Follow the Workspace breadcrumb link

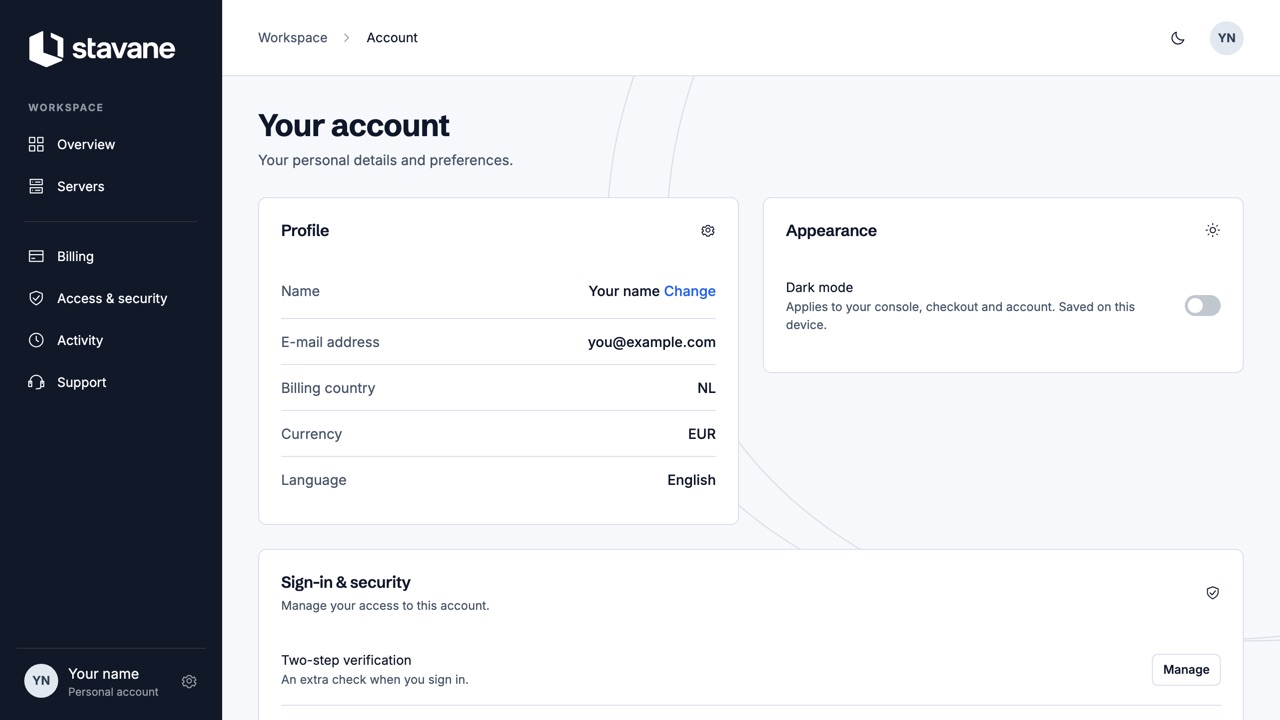click(293, 38)
